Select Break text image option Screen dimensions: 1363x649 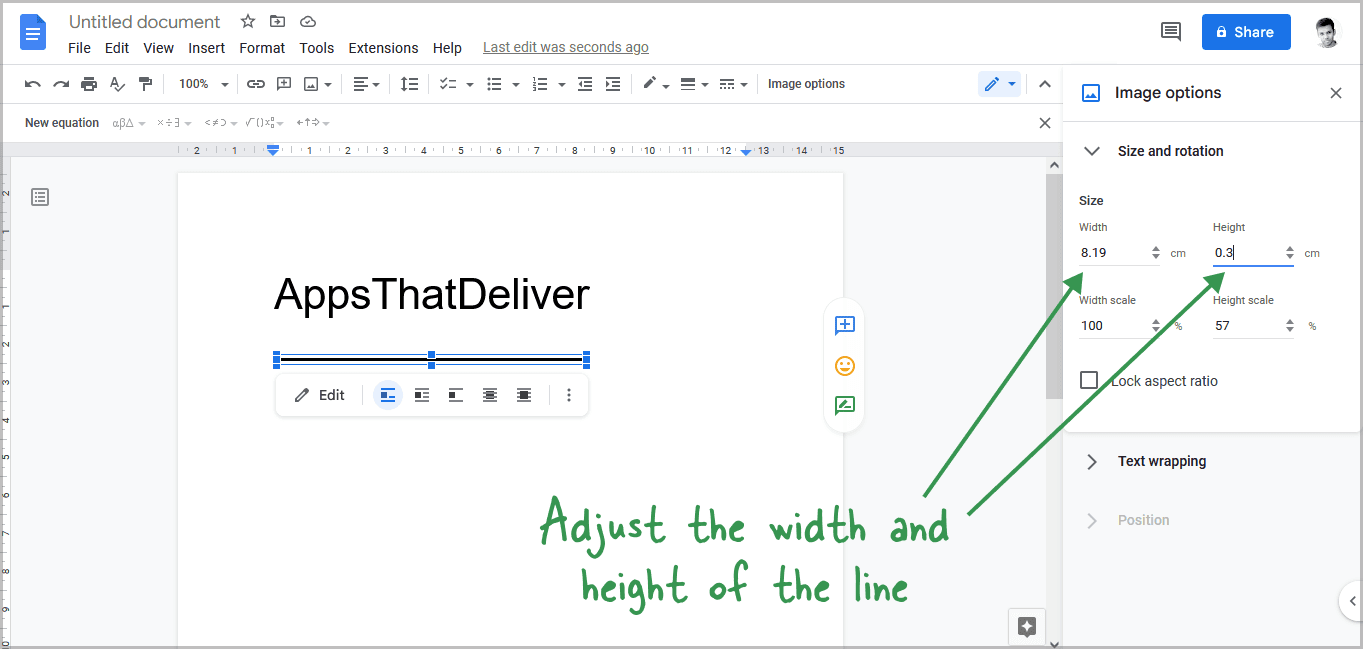456,395
